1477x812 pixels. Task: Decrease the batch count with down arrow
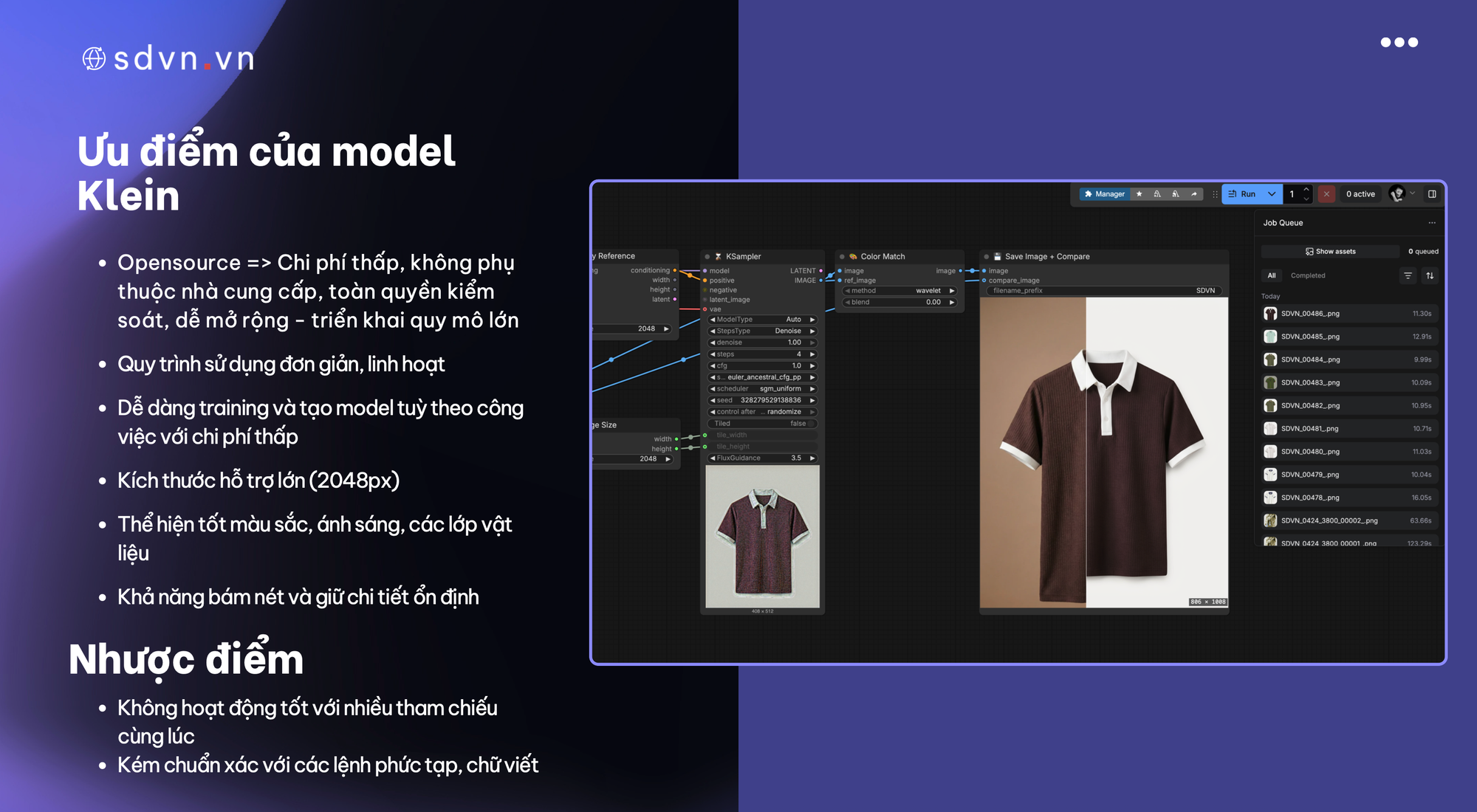(x=1306, y=199)
